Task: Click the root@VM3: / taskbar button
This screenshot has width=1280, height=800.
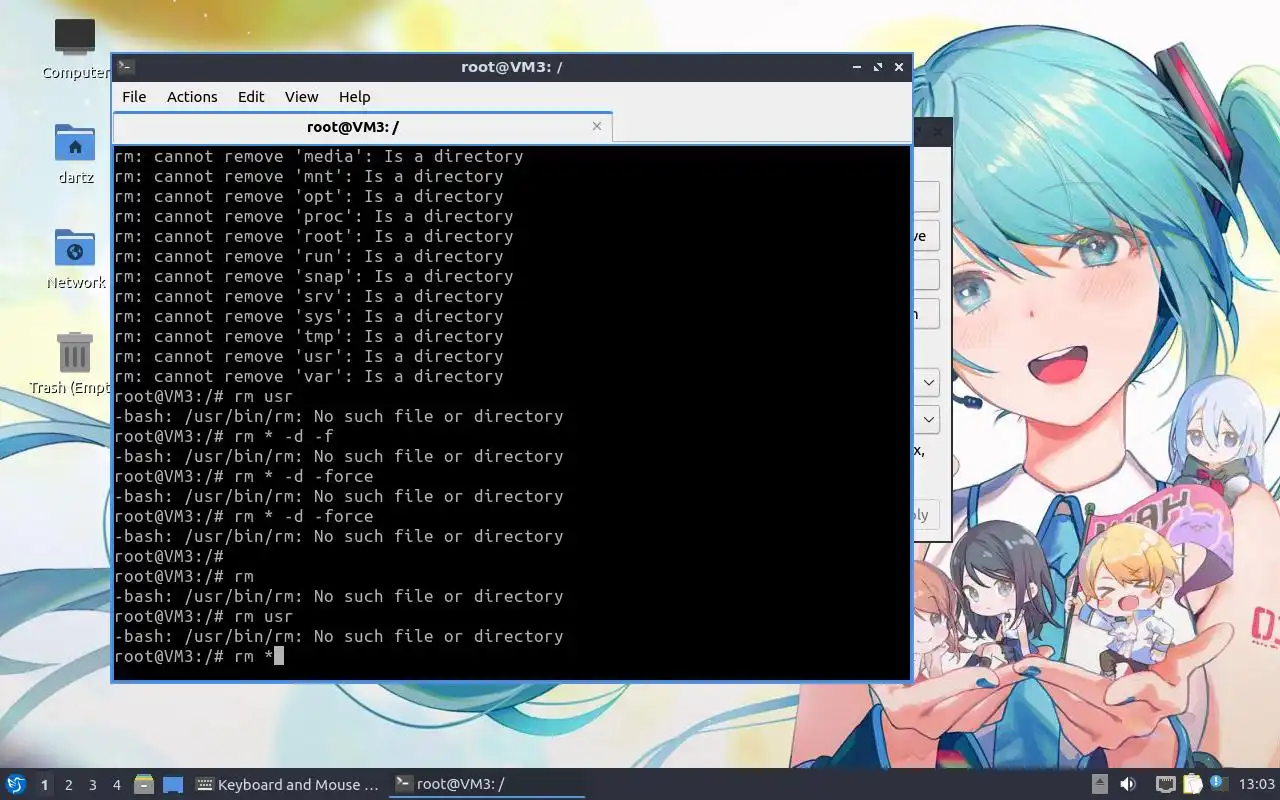Action: click(x=486, y=785)
